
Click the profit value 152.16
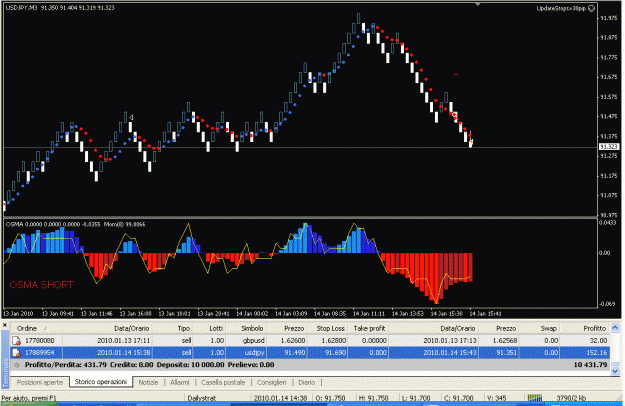pyautogui.click(x=597, y=353)
